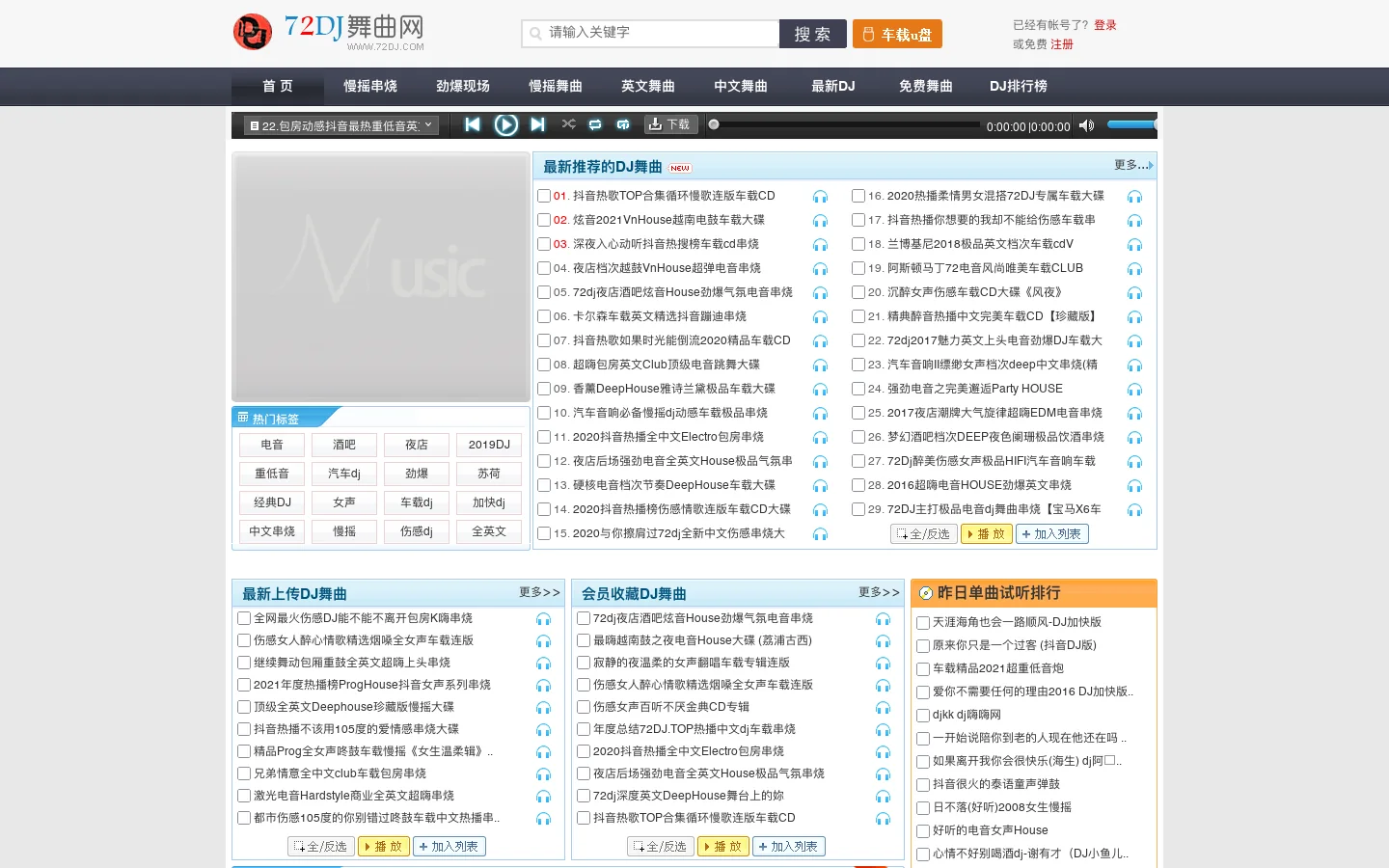This screenshot has width=1389, height=868.
Task: Toggle repeat-all loop icon
Action: coord(595,124)
